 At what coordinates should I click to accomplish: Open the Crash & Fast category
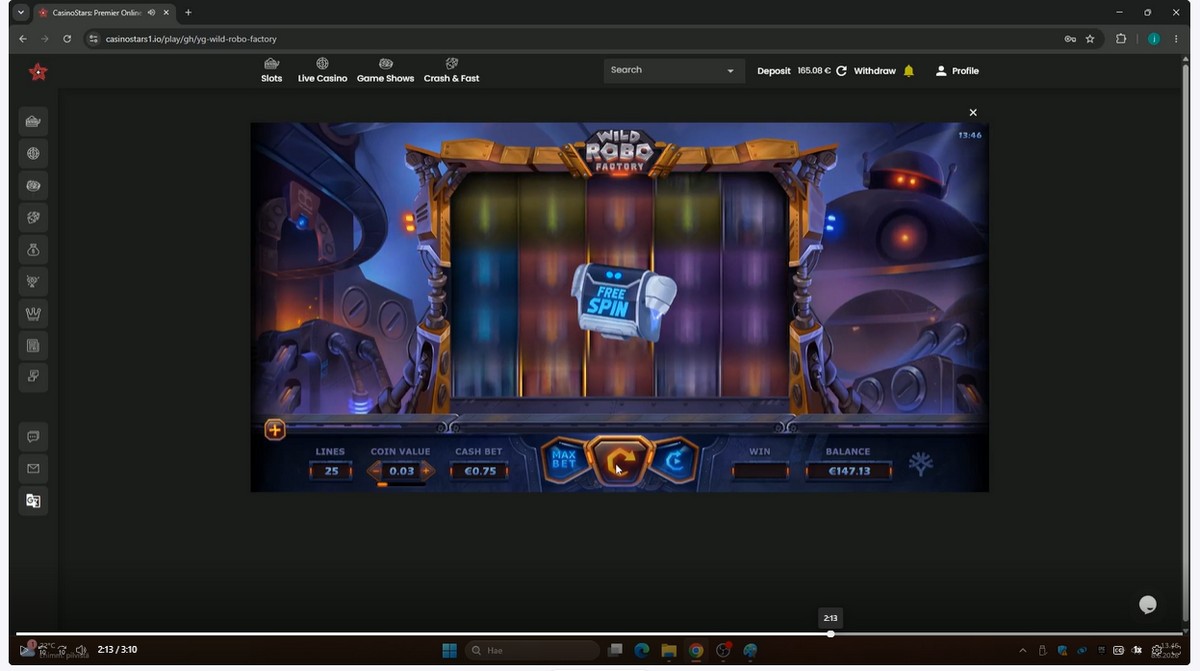[x=451, y=70]
